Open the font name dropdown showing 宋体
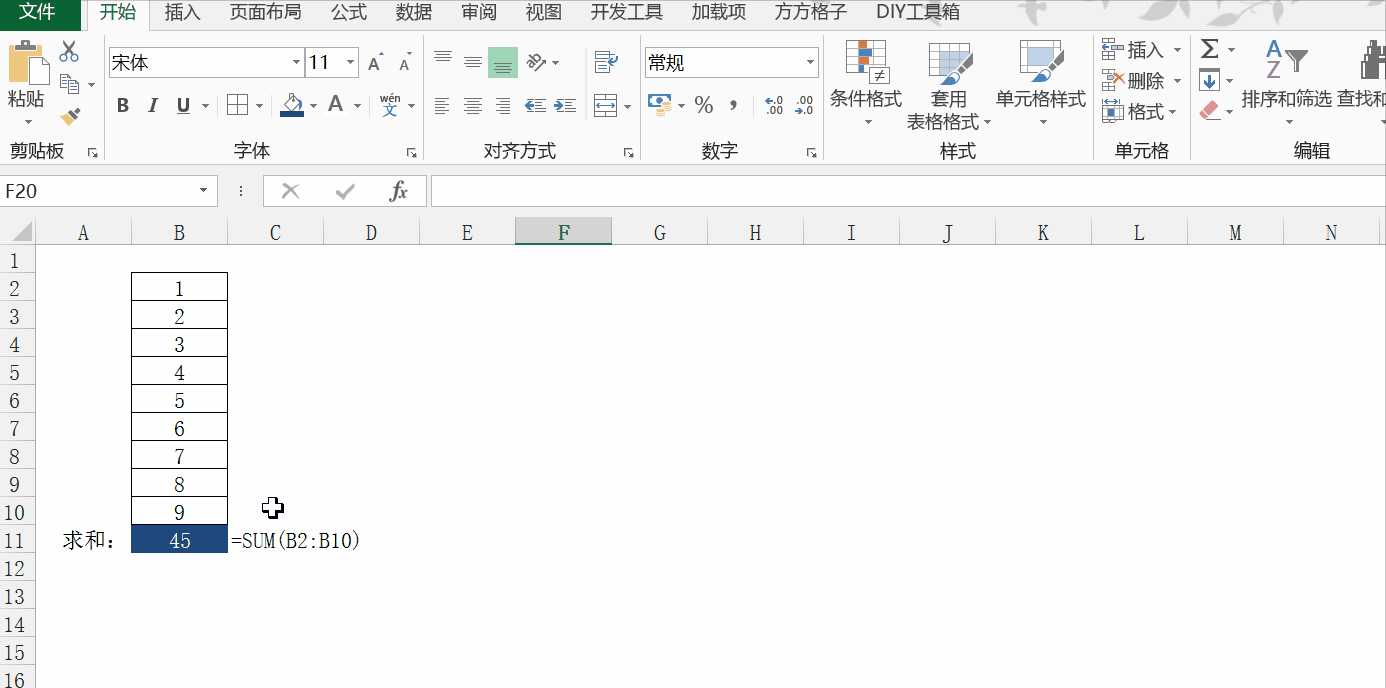Image resolution: width=1386 pixels, height=688 pixels. pos(297,63)
